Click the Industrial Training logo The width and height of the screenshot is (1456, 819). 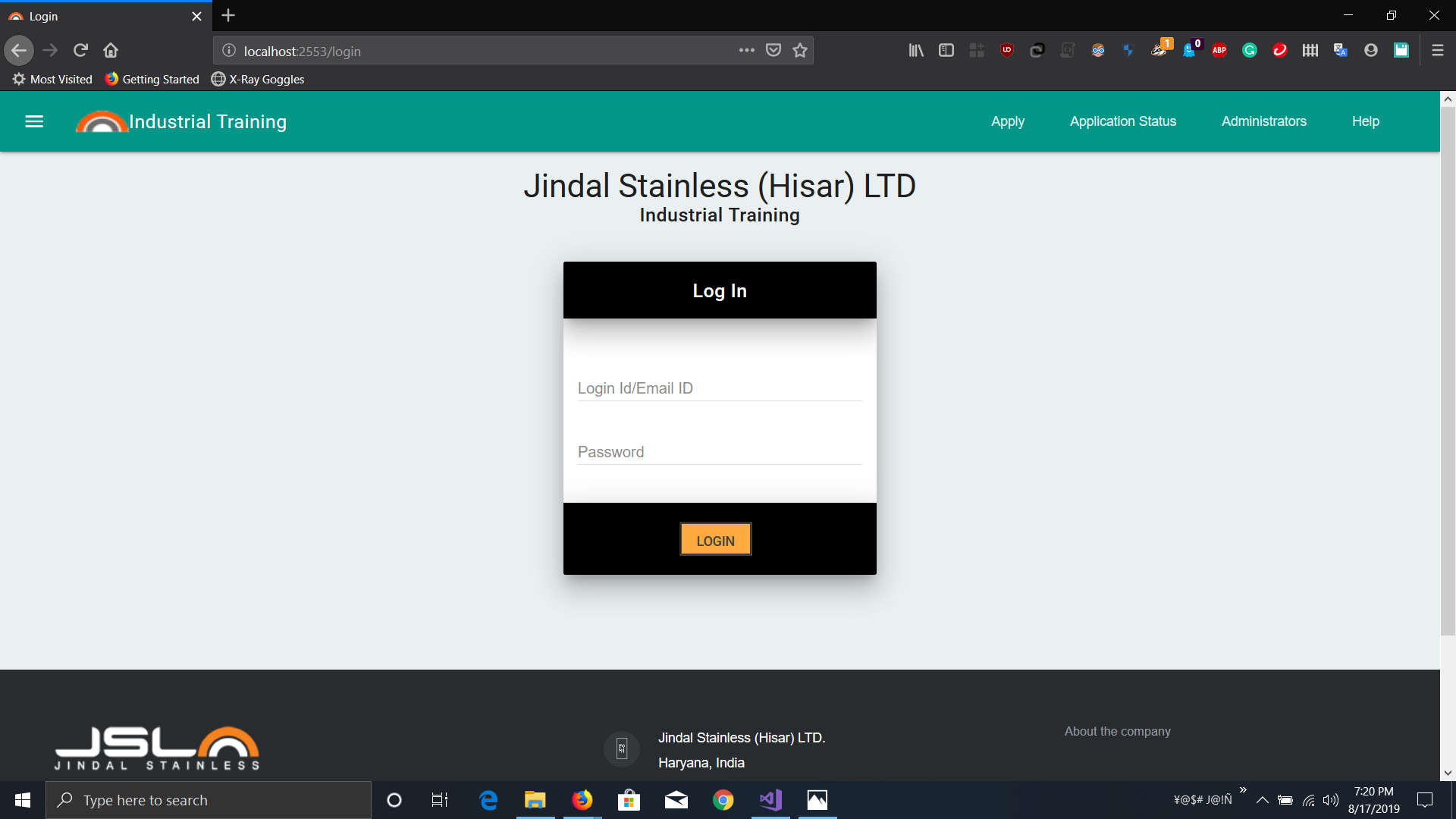click(102, 121)
